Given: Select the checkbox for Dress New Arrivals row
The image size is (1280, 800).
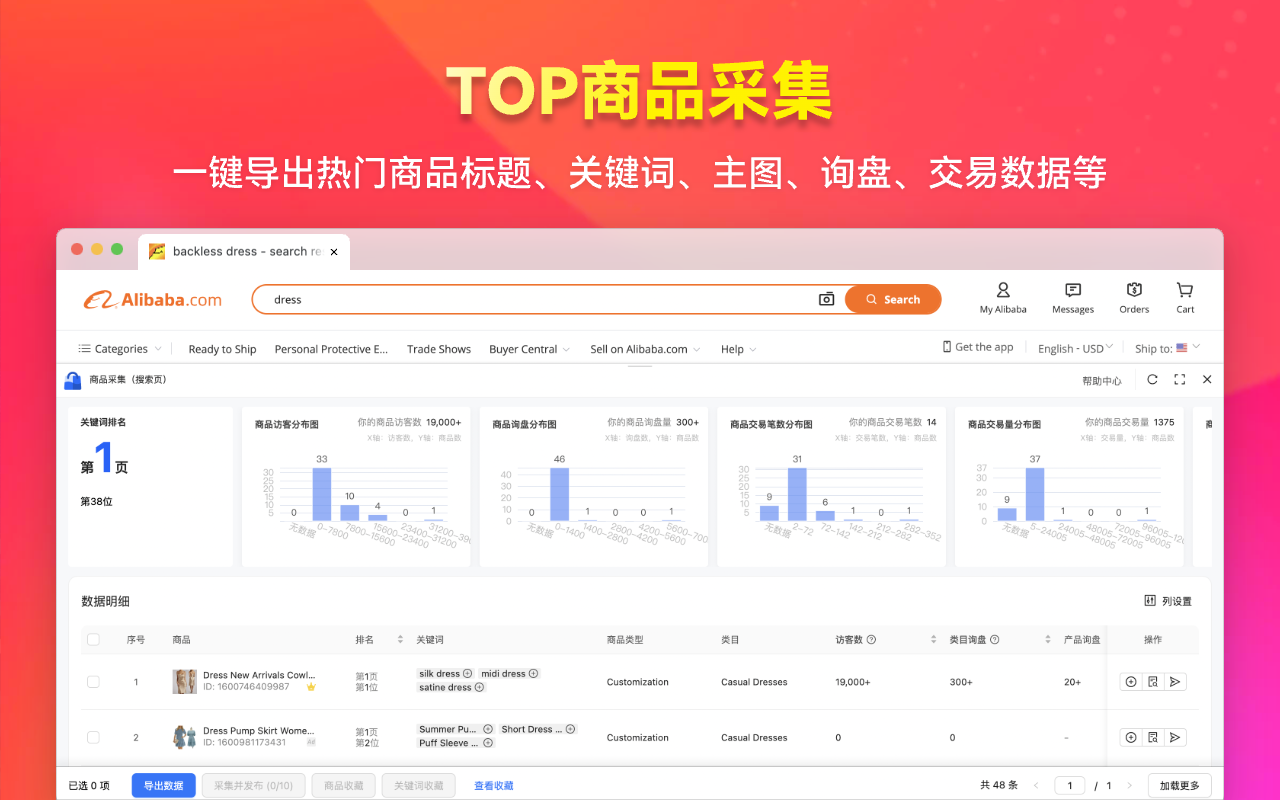Looking at the screenshot, I should [x=93, y=681].
